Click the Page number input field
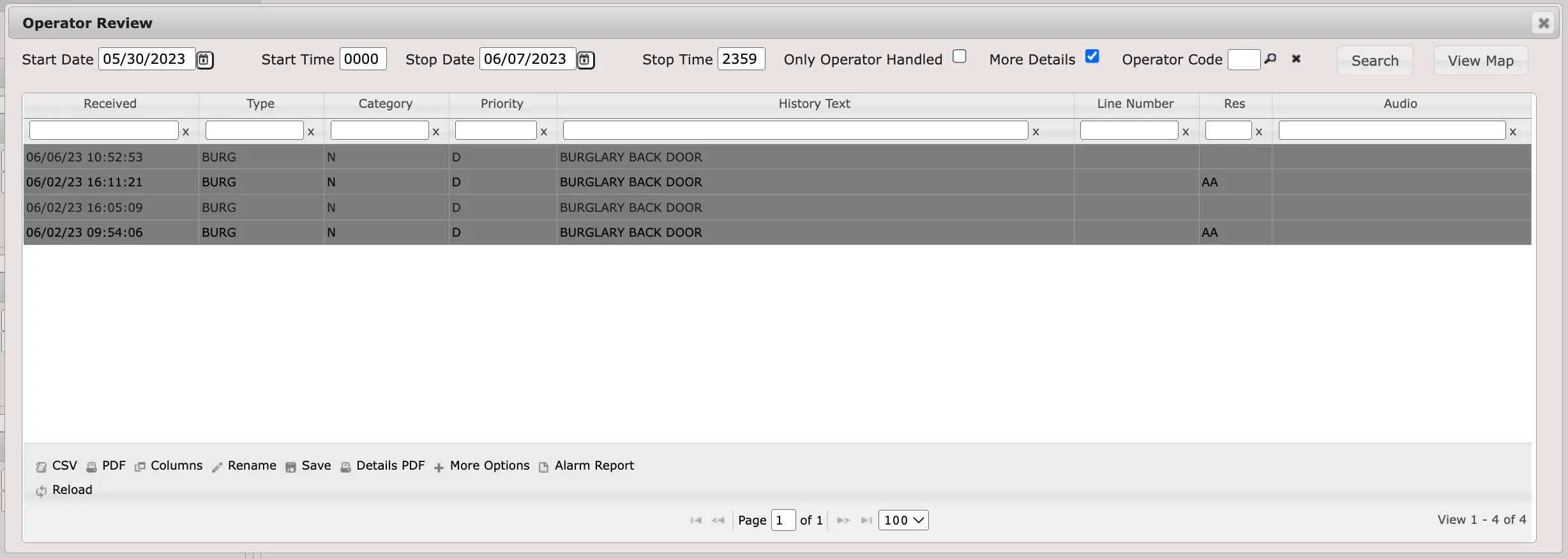Viewport: 1568px width, 559px height. coord(783,520)
